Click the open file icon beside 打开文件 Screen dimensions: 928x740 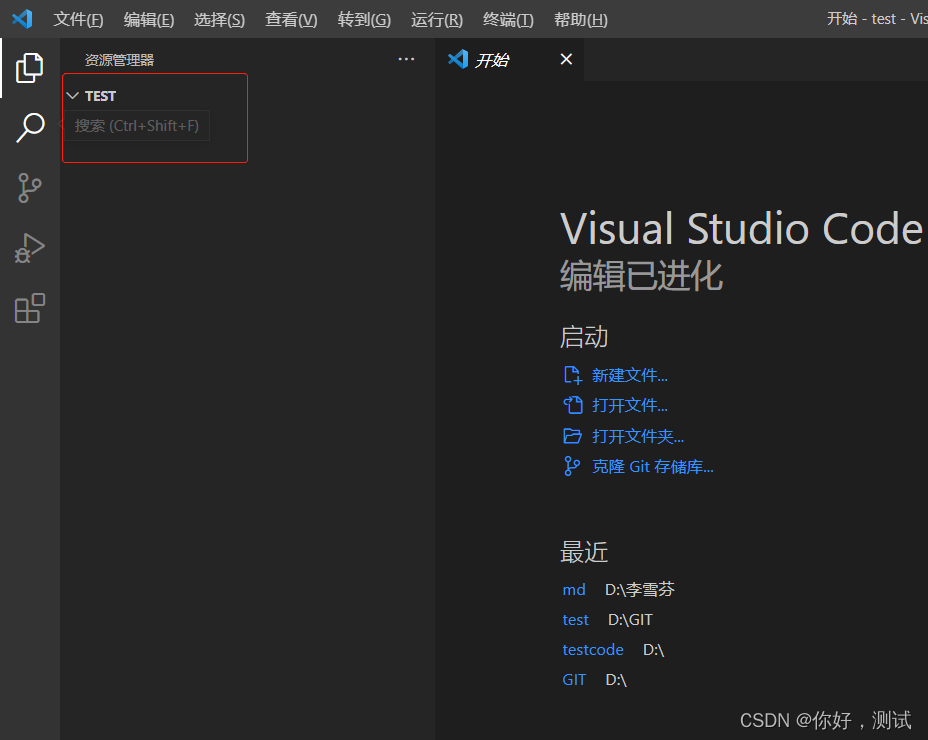click(572, 406)
